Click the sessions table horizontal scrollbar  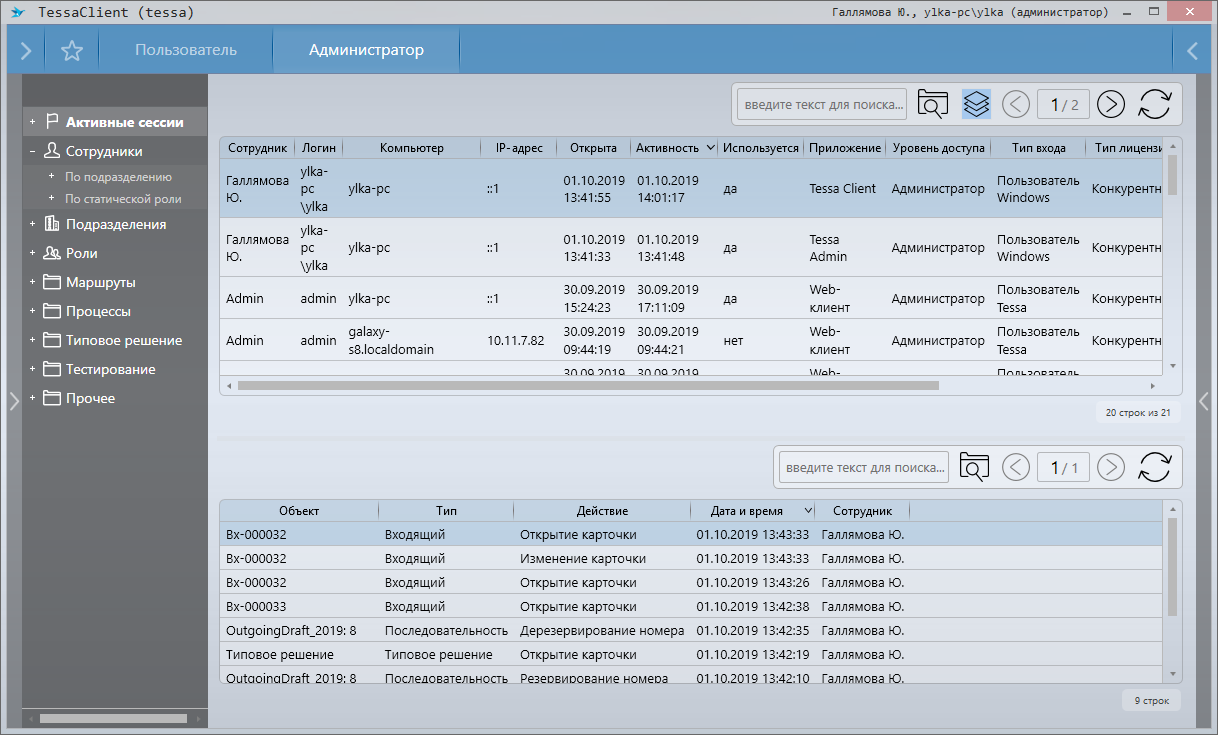tap(588, 385)
